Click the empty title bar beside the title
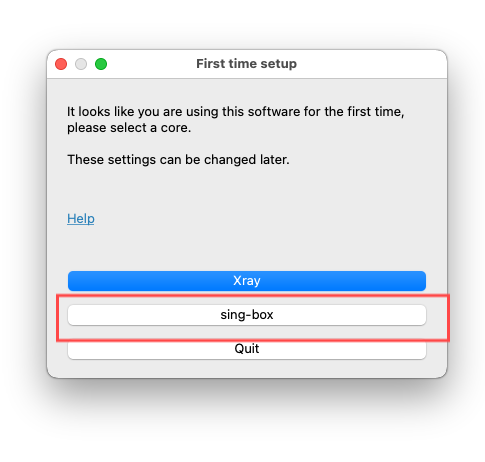The image size is (485, 462). tap(370, 64)
